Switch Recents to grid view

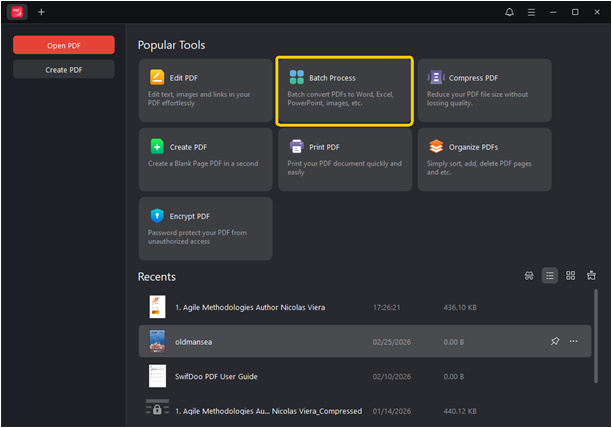click(x=570, y=276)
